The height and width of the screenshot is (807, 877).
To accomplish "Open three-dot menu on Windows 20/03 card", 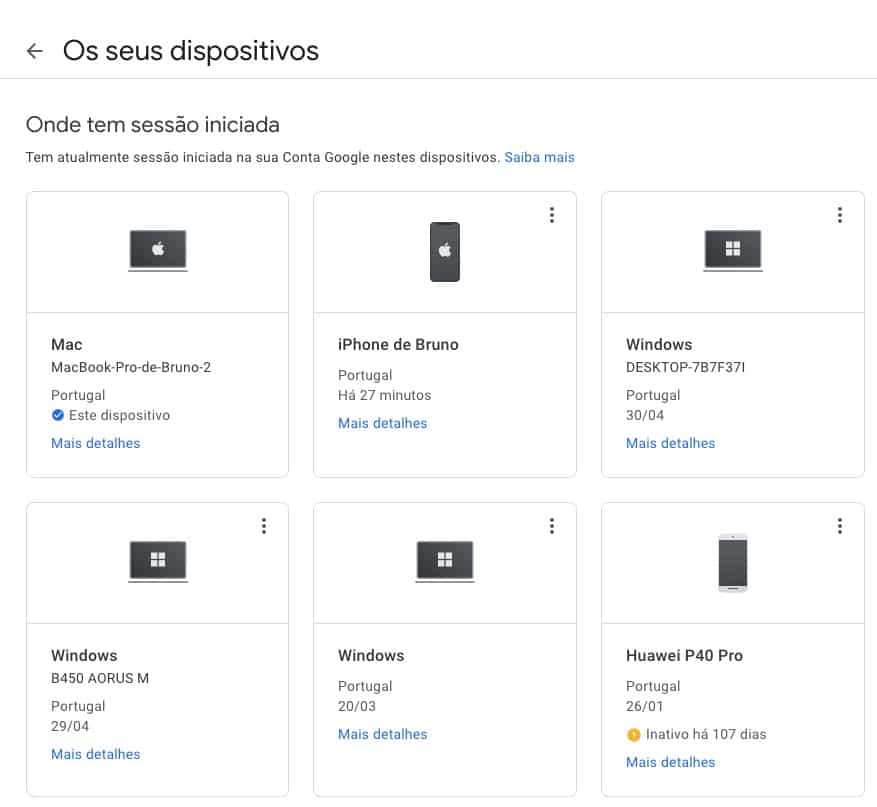I will [x=551, y=526].
